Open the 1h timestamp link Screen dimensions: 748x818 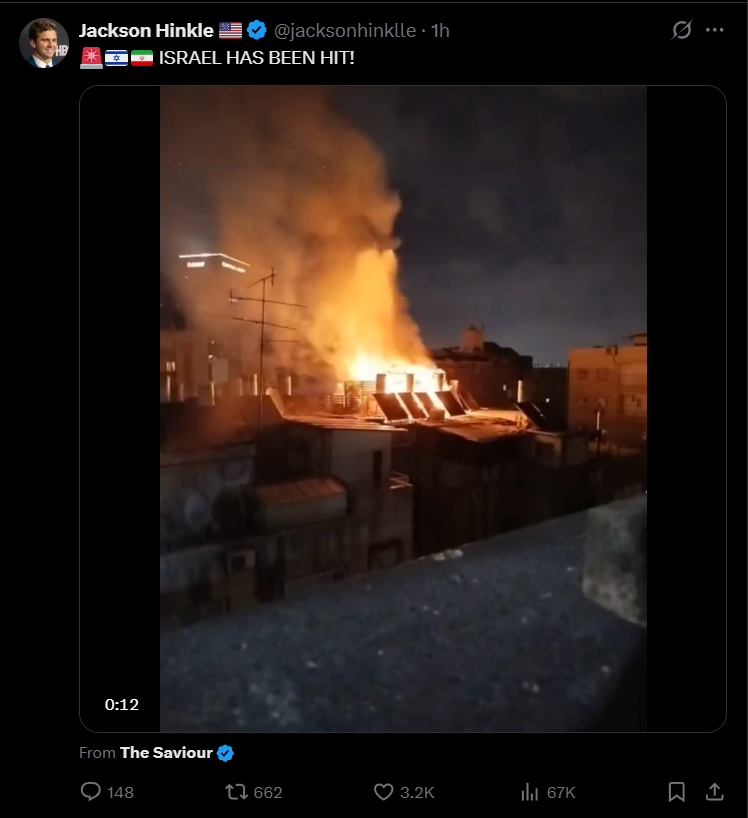tap(440, 31)
